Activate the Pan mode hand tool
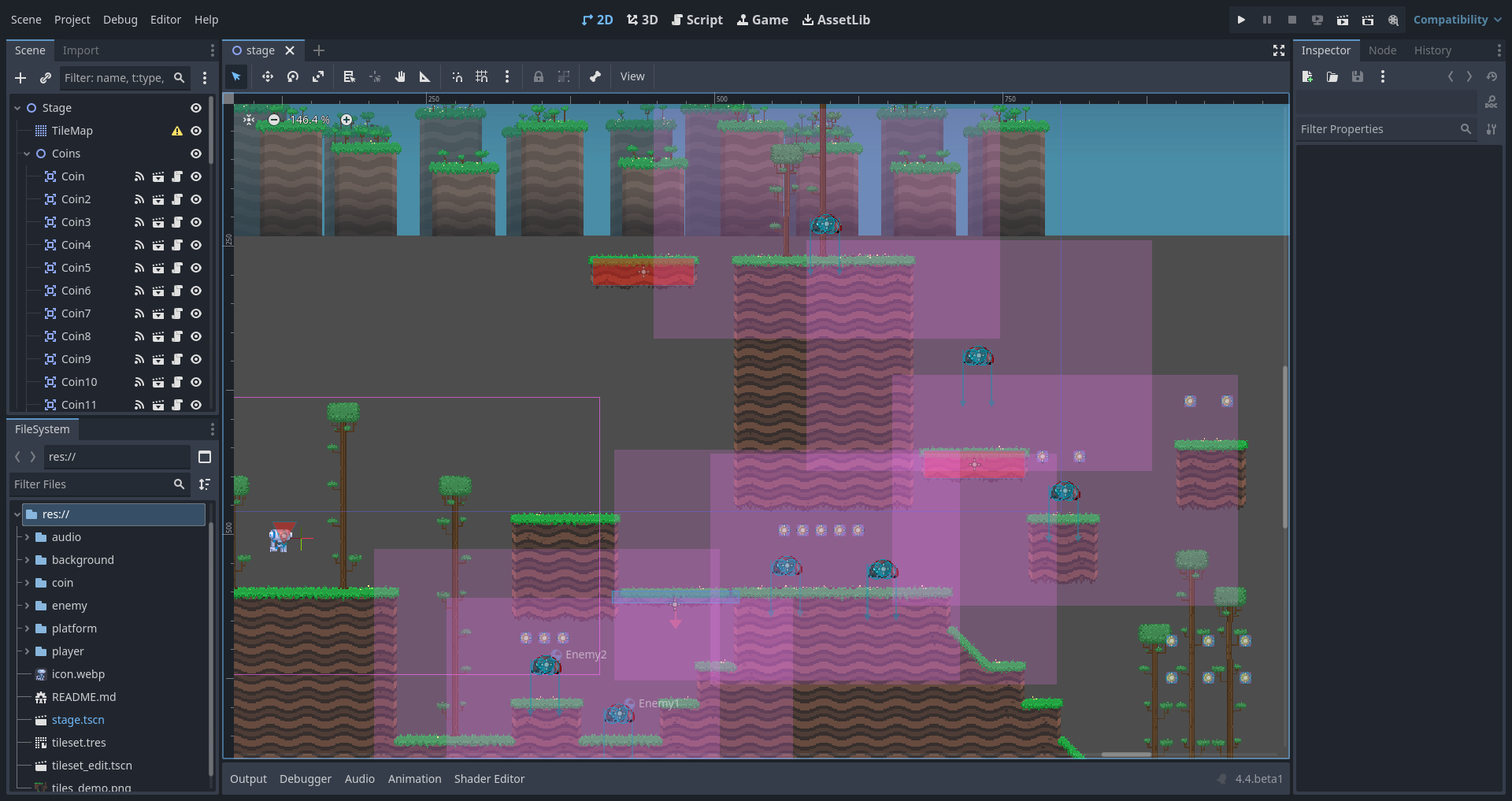Image resolution: width=1512 pixels, height=801 pixels. coord(400,76)
